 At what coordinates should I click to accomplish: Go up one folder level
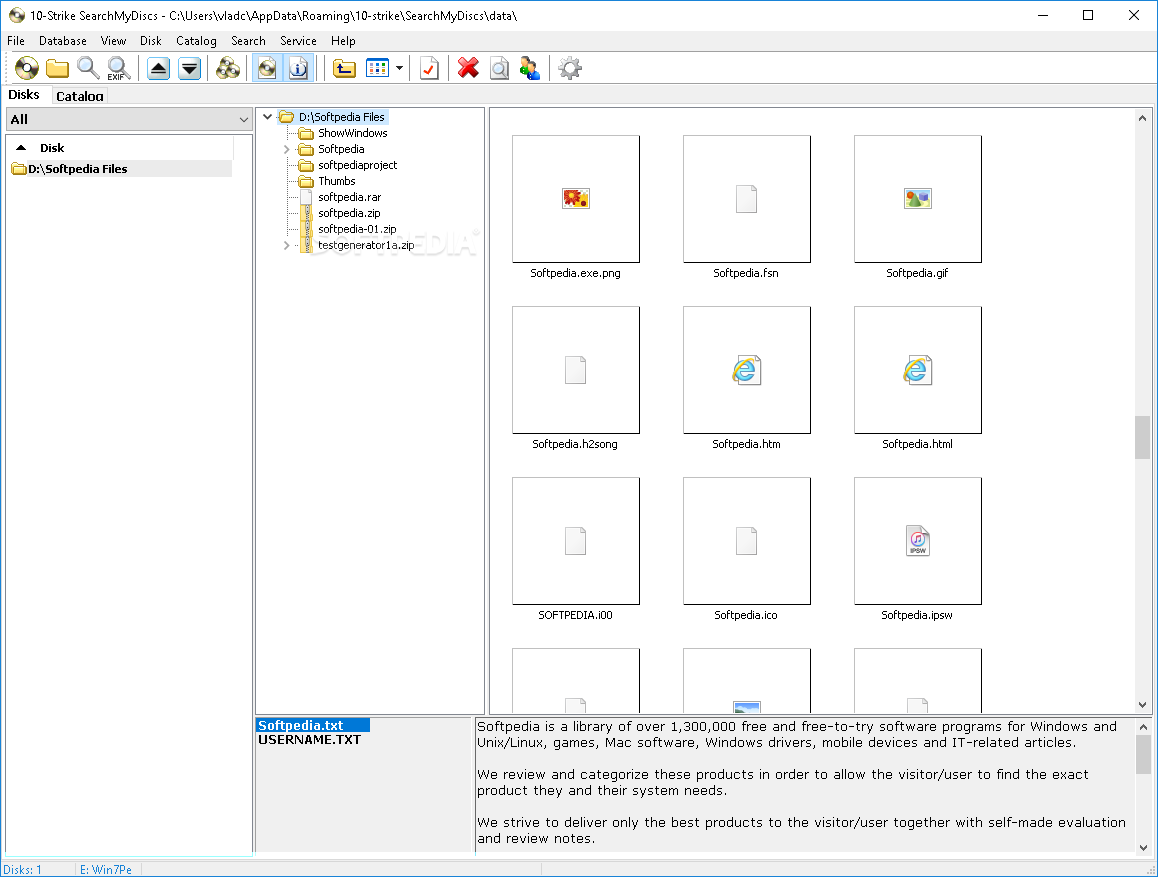(344, 69)
